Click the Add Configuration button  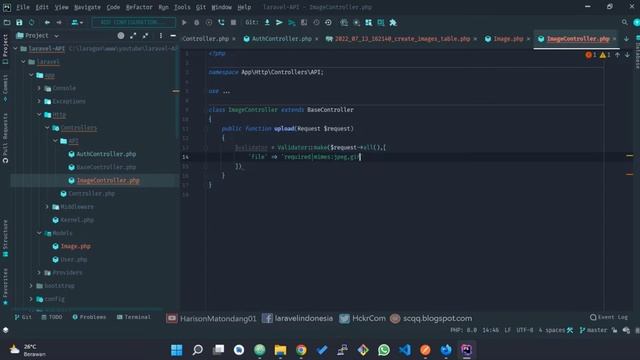(x=133, y=22)
